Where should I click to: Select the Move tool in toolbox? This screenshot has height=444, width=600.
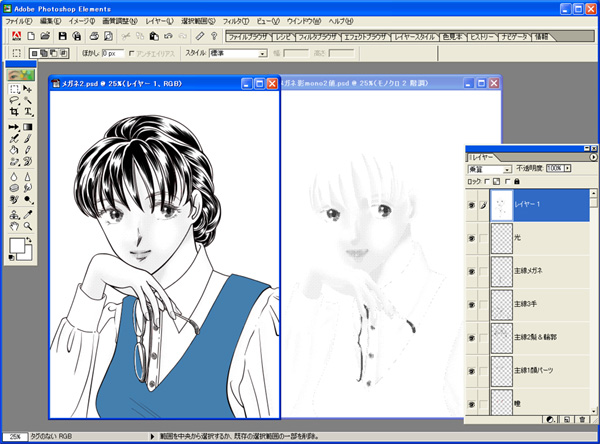click(x=28, y=89)
